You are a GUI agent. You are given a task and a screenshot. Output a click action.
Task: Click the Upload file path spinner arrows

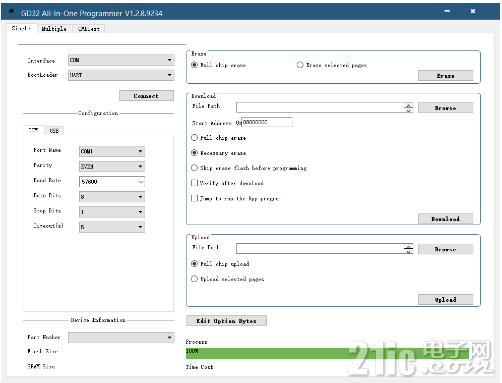coord(409,249)
